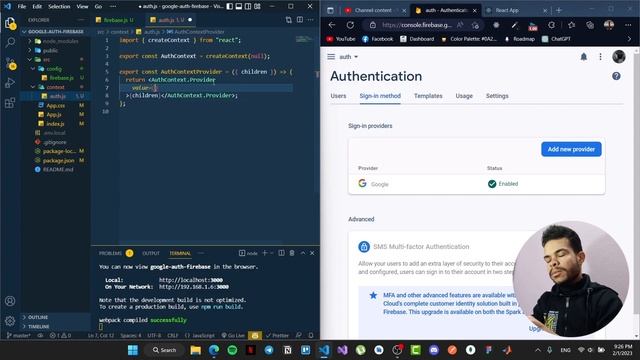Screen dimensions: 640x360
Task: Open the Firebase three-dot options menu
Action: [x=600, y=57]
